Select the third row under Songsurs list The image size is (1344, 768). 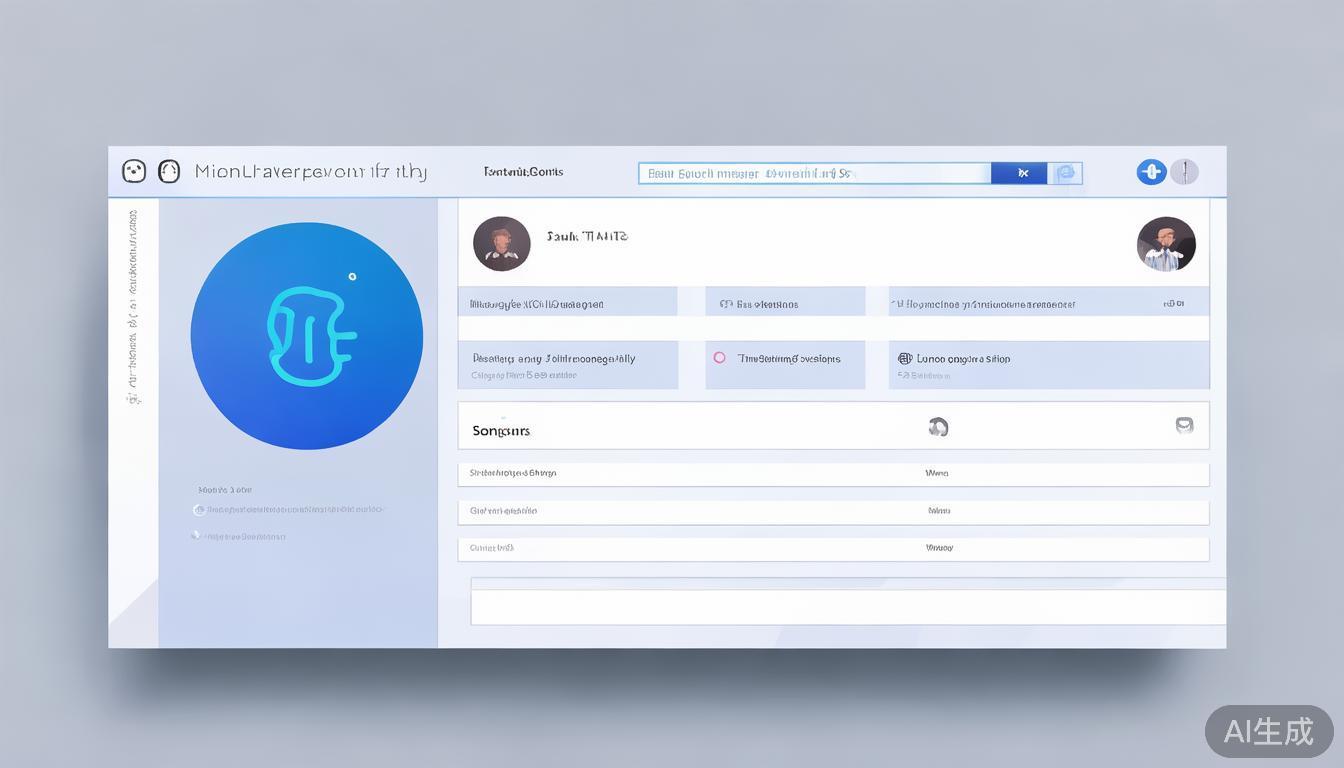point(833,548)
